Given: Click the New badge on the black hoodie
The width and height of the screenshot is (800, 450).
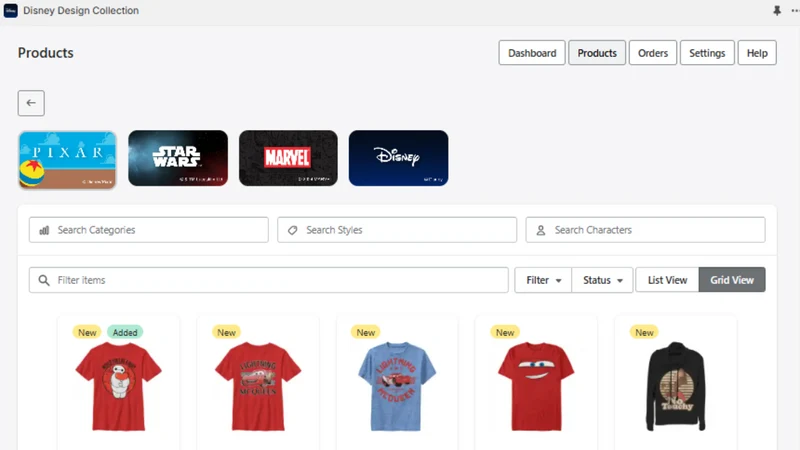Looking at the screenshot, I should tap(644, 333).
